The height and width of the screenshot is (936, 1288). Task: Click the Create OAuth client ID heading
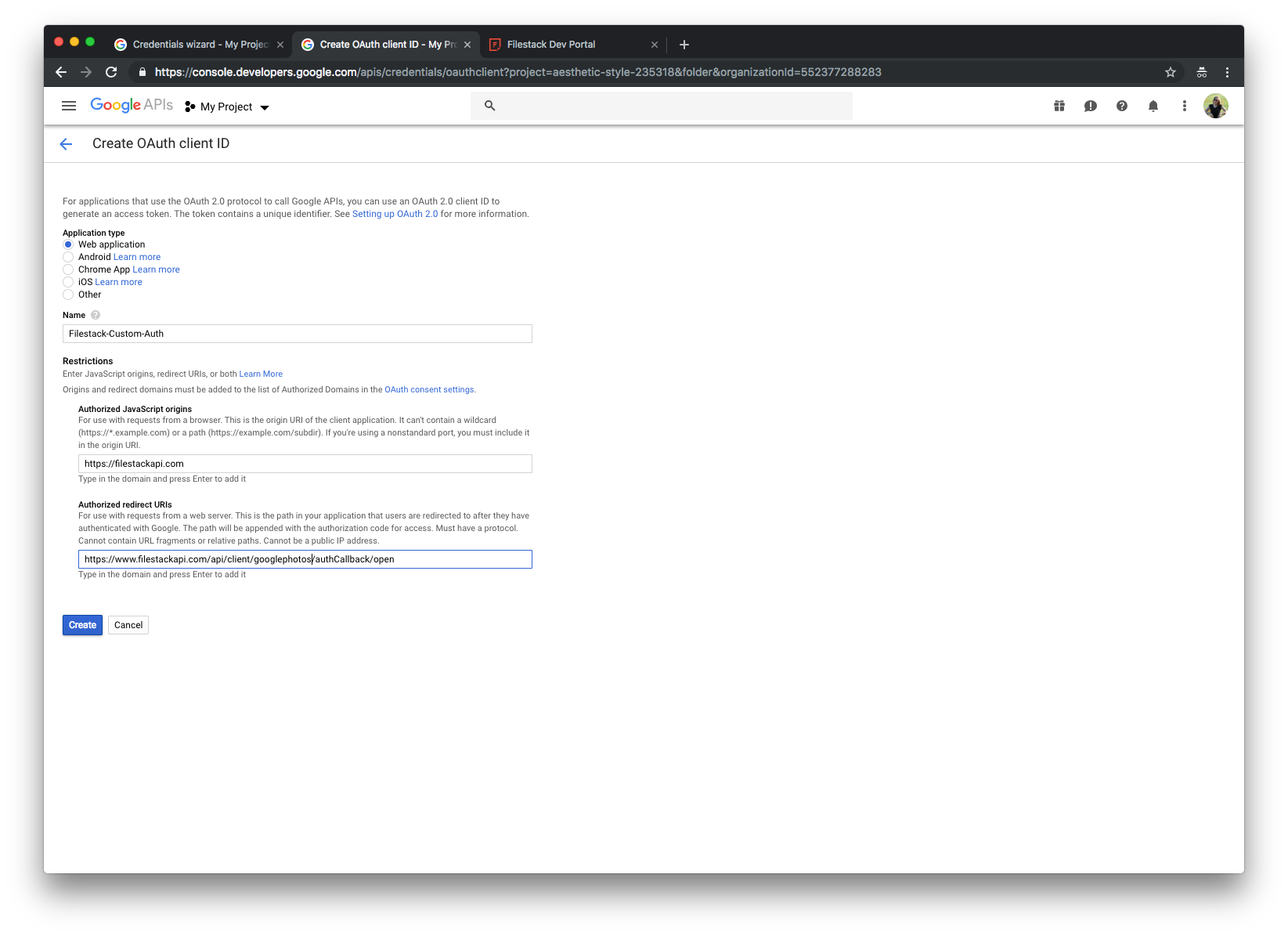pos(161,143)
